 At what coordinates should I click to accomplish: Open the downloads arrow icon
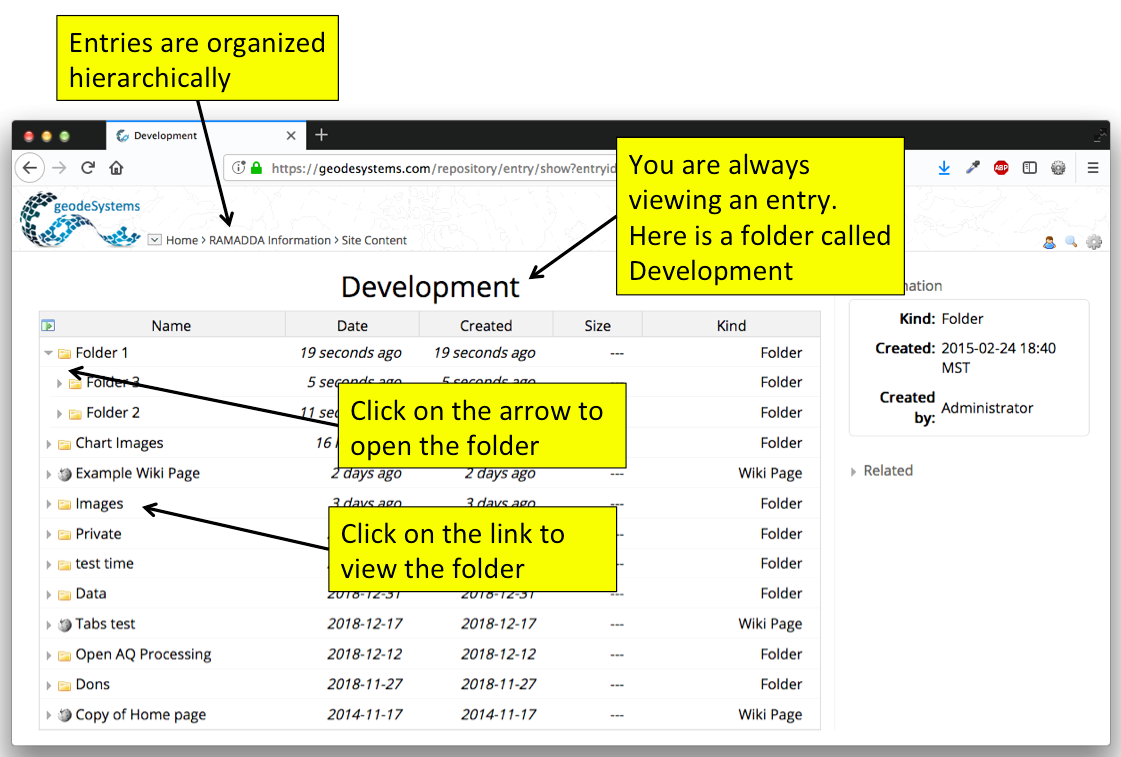(x=944, y=168)
